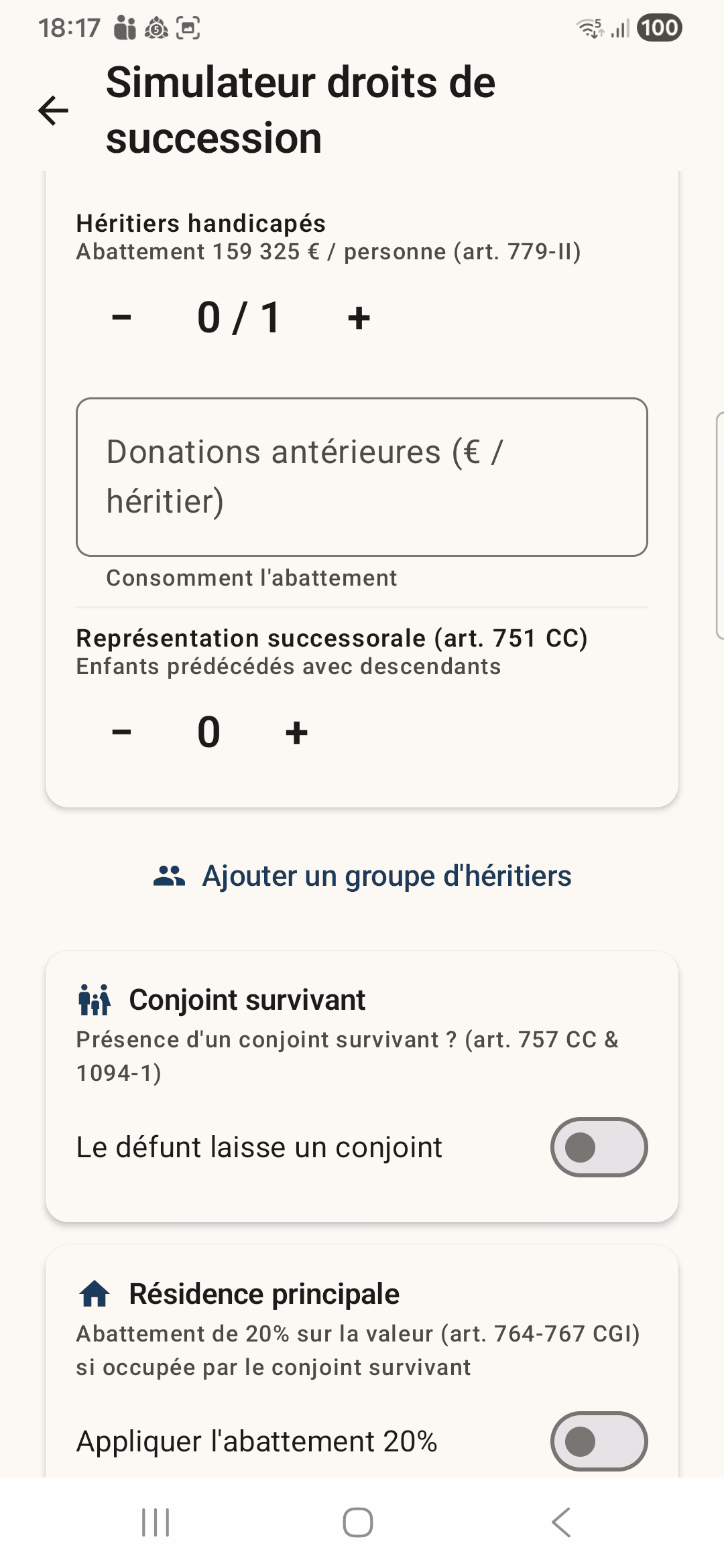Screen dimensions: 724x1568
Task: Select the Conjoint survivant section title
Action: pyautogui.click(x=247, y=1000)
